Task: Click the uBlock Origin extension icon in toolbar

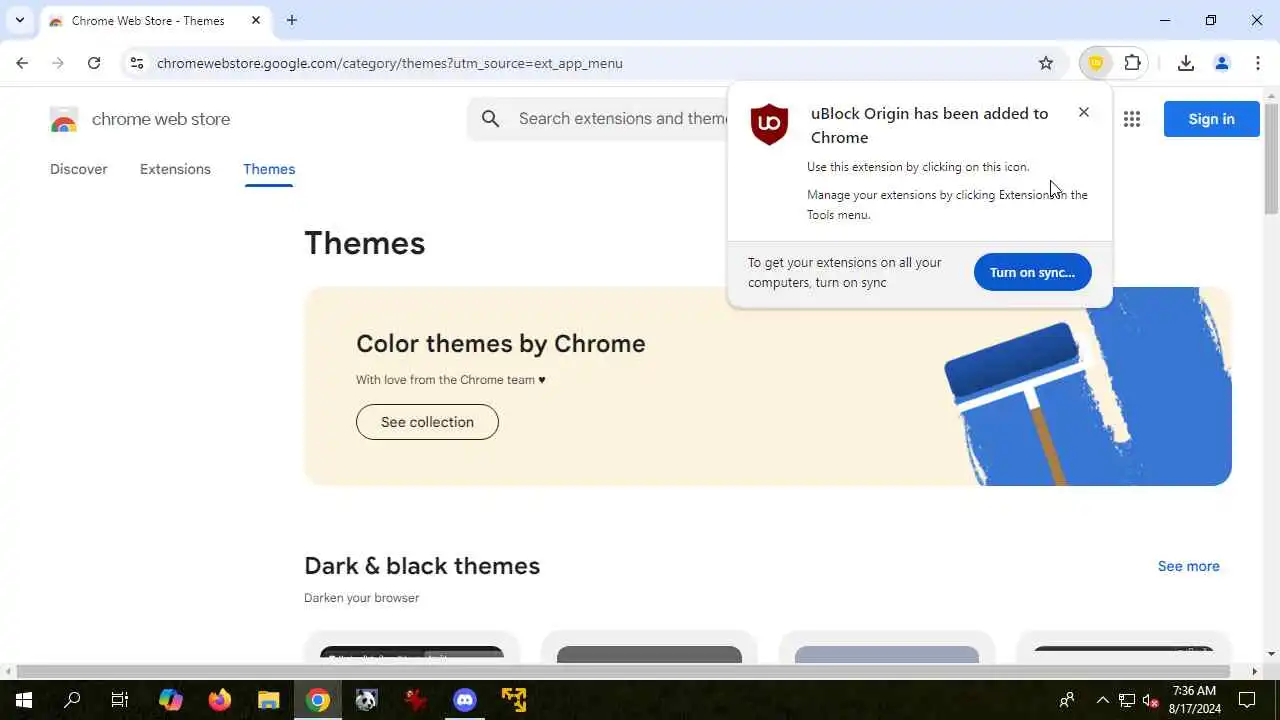Action: 1096,63
